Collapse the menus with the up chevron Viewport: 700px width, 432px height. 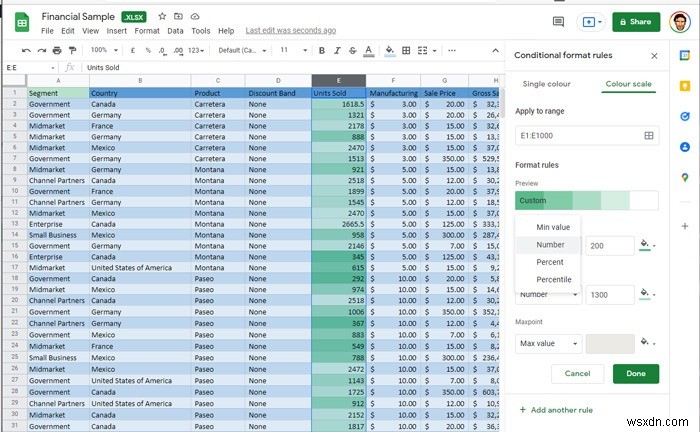(x=496, y=50)
